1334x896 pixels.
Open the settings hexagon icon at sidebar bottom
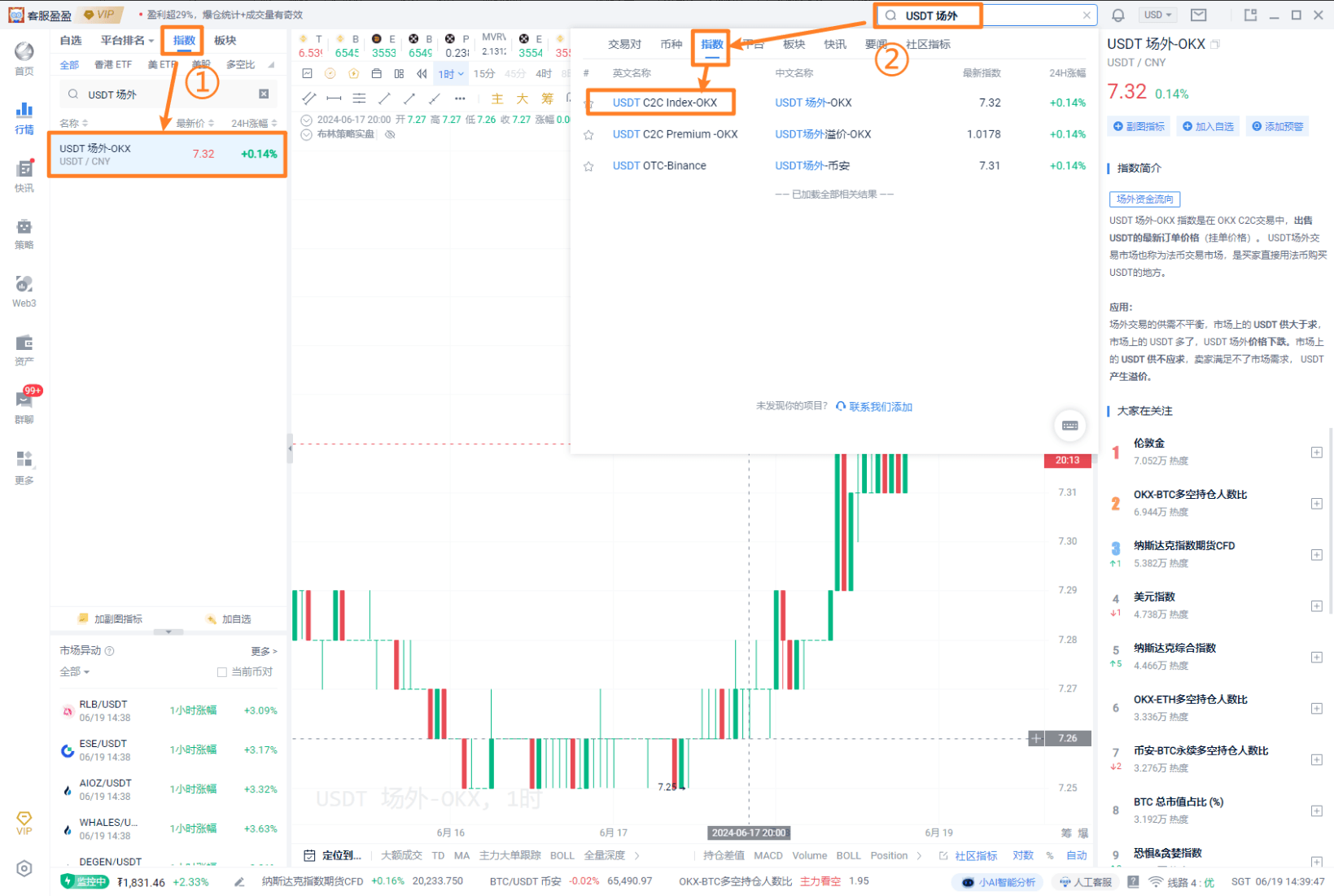(24, 868)
